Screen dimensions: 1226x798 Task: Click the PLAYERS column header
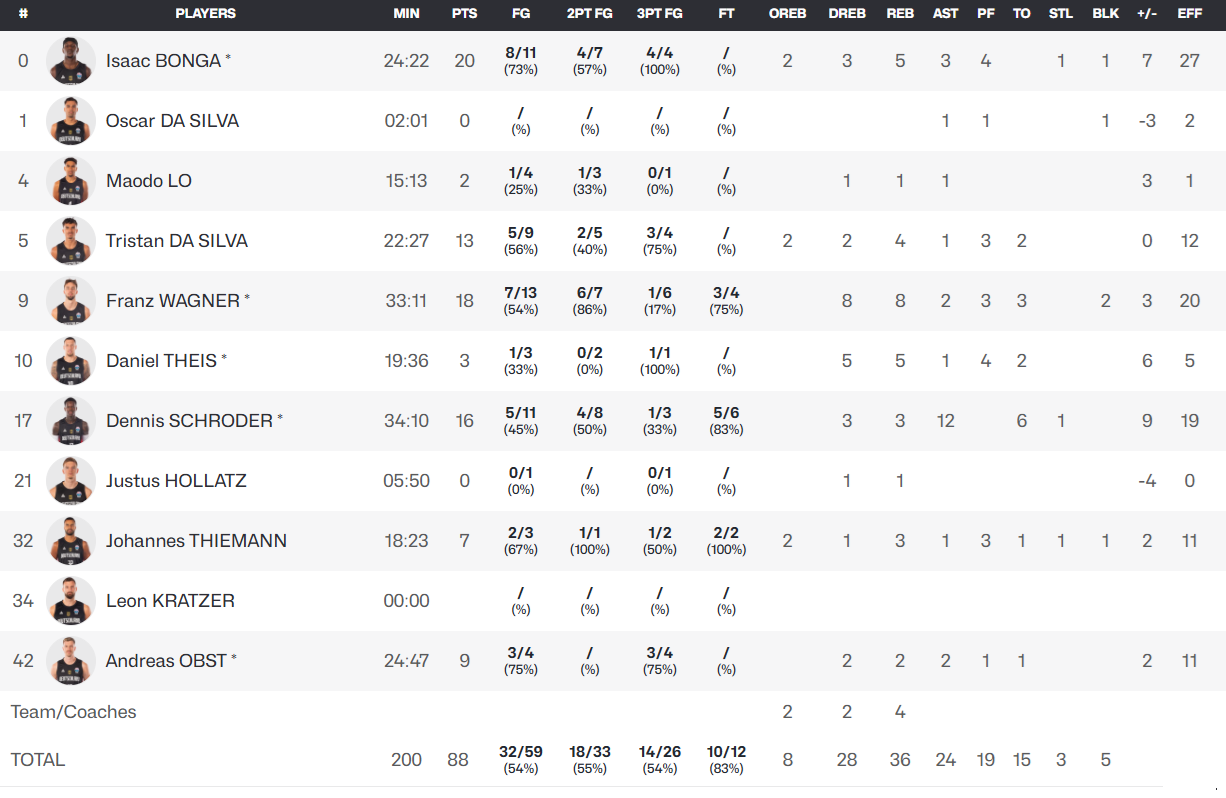pos(206,14)
